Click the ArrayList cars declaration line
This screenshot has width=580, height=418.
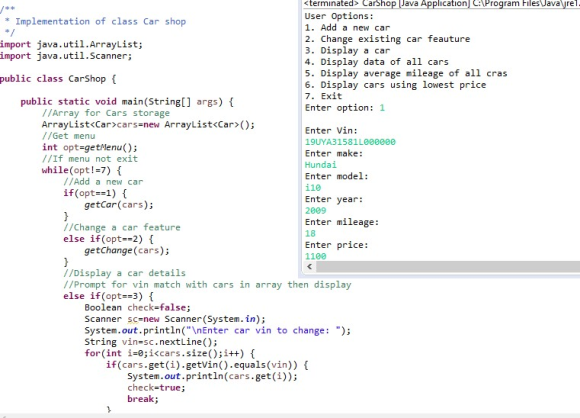coord(148,125)
